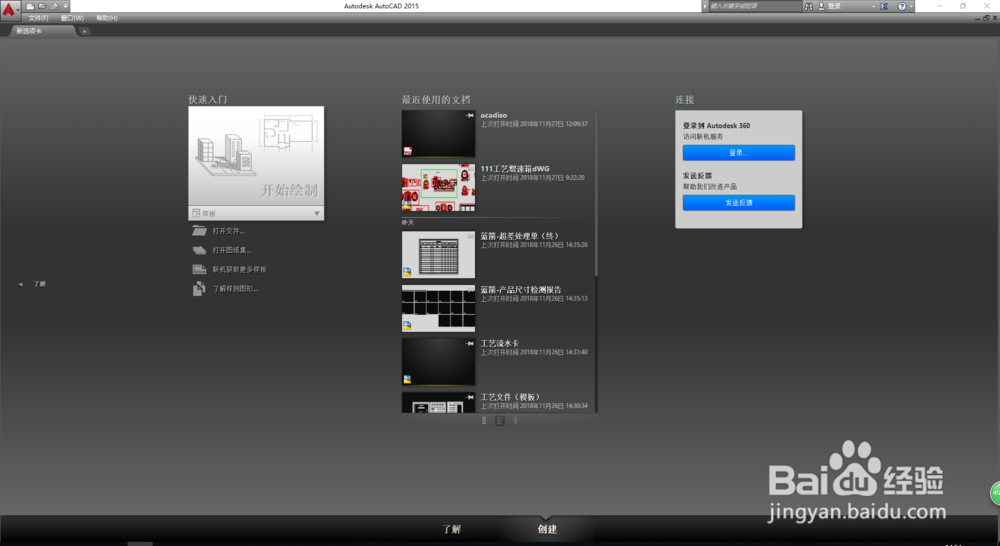
Task: Click the inner document restore button
Action: click(x=986, y=18)
